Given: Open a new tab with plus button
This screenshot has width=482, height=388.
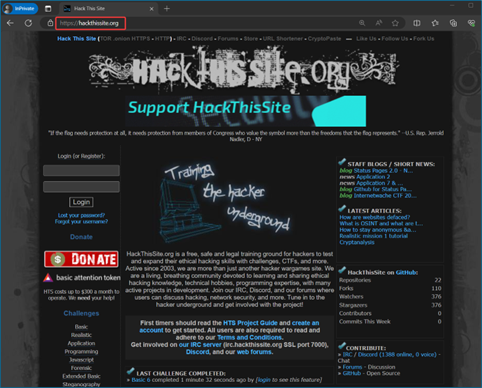Looking at the screenshot, I should coord(167,9).
